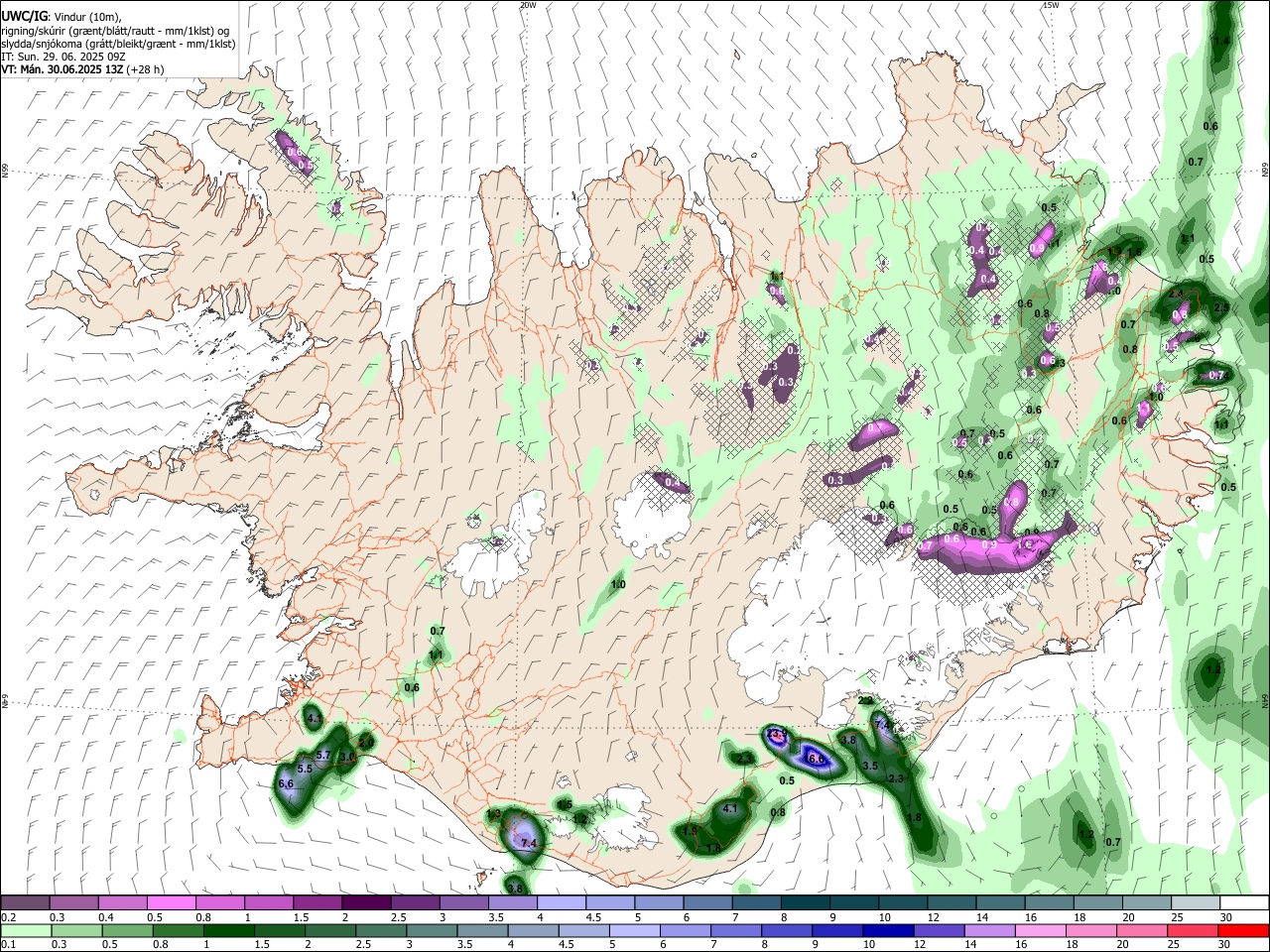Select the bright pink snow swatch between 0.5 and 0.8
This screenshot has width=1270, height=952.
(x=171, y=903)
